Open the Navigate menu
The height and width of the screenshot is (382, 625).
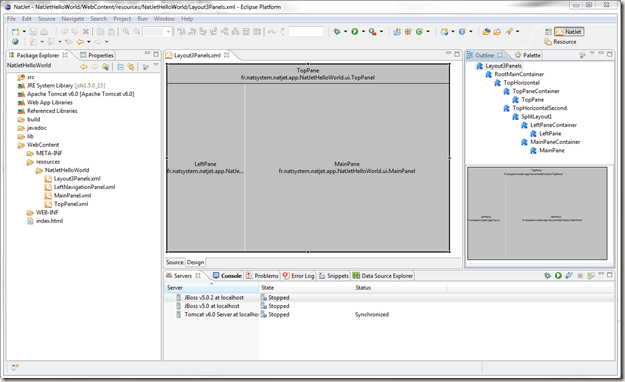point(73,19)
